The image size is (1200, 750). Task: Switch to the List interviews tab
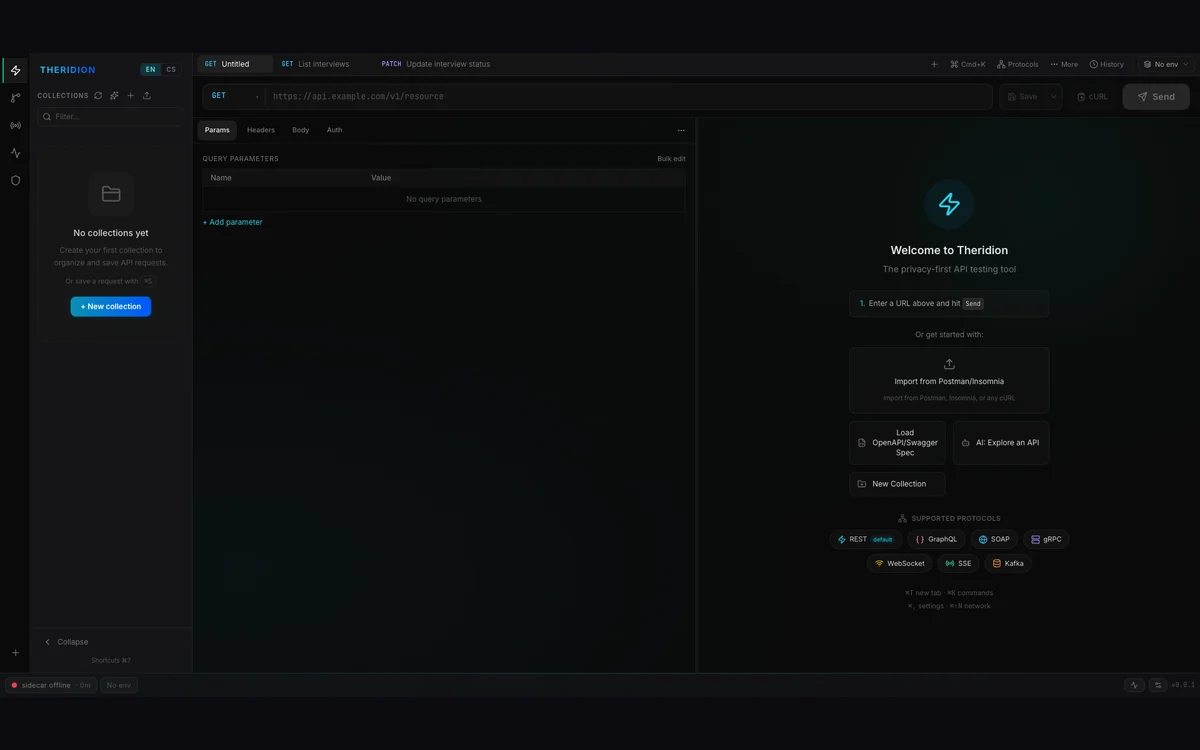[315, 64]
